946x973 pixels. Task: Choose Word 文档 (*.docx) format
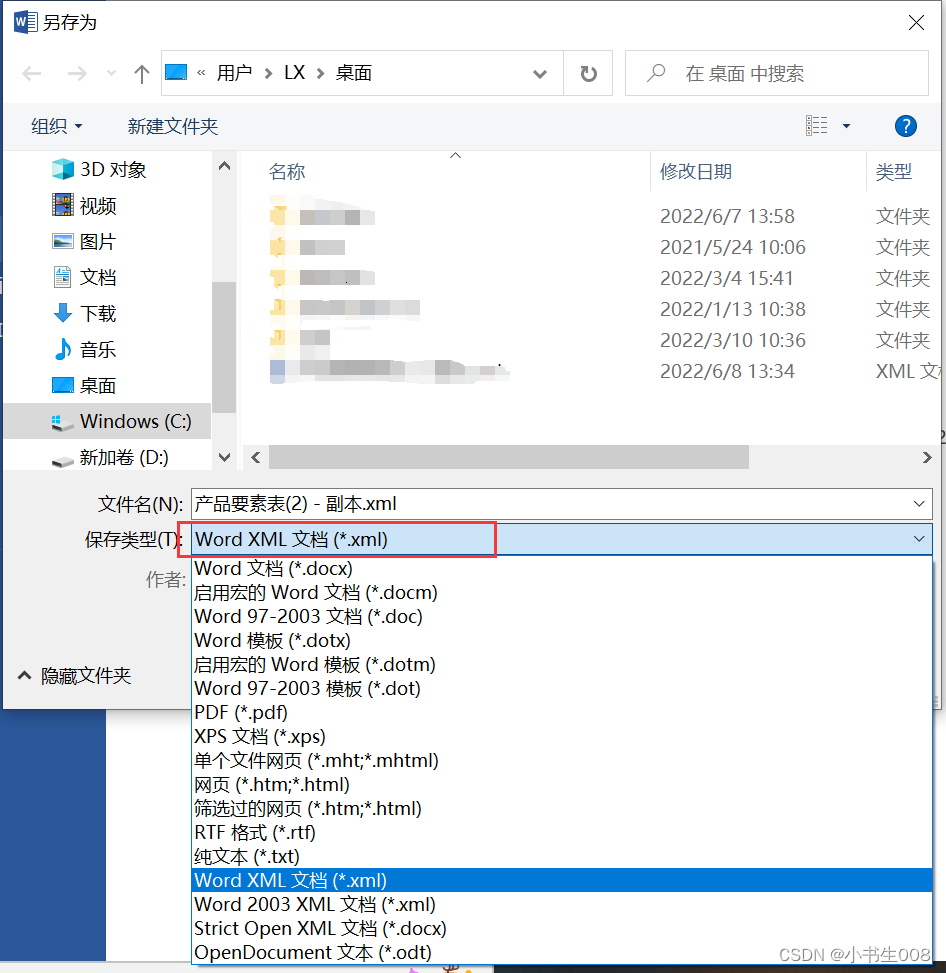pyautogui.click(x=562, y=568)
